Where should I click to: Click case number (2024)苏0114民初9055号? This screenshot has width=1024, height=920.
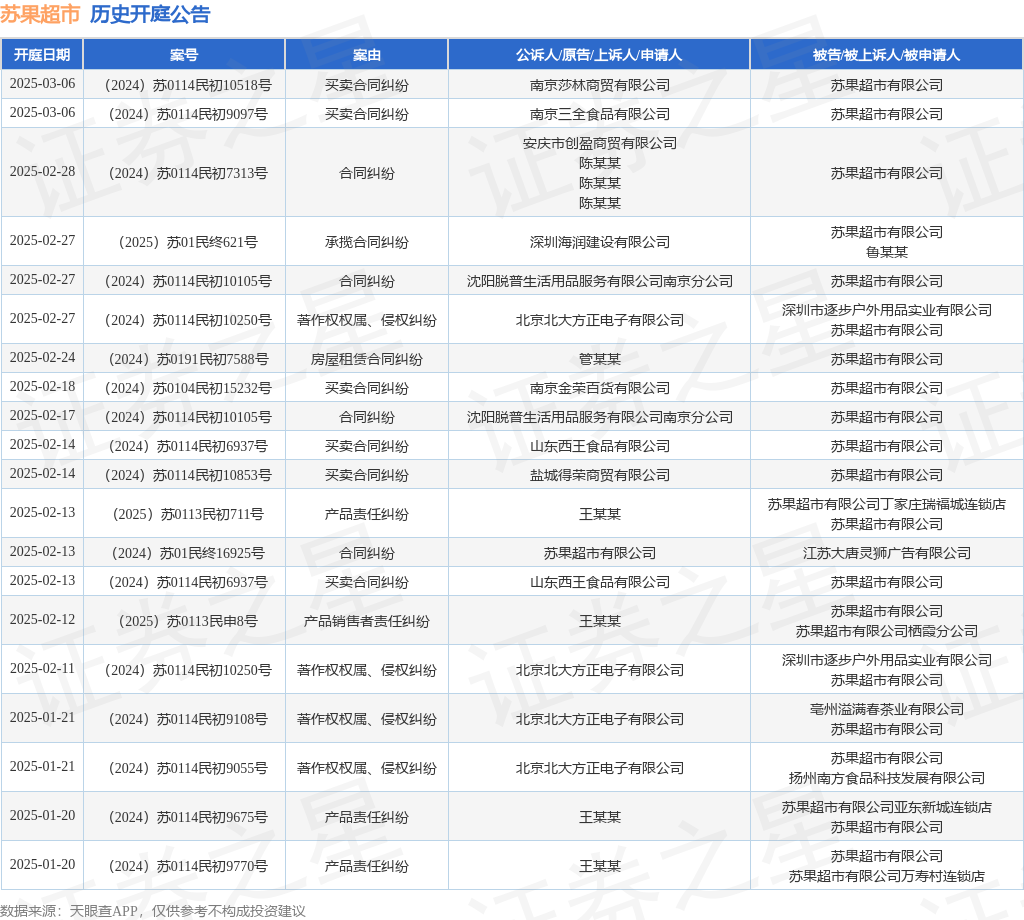187,769
